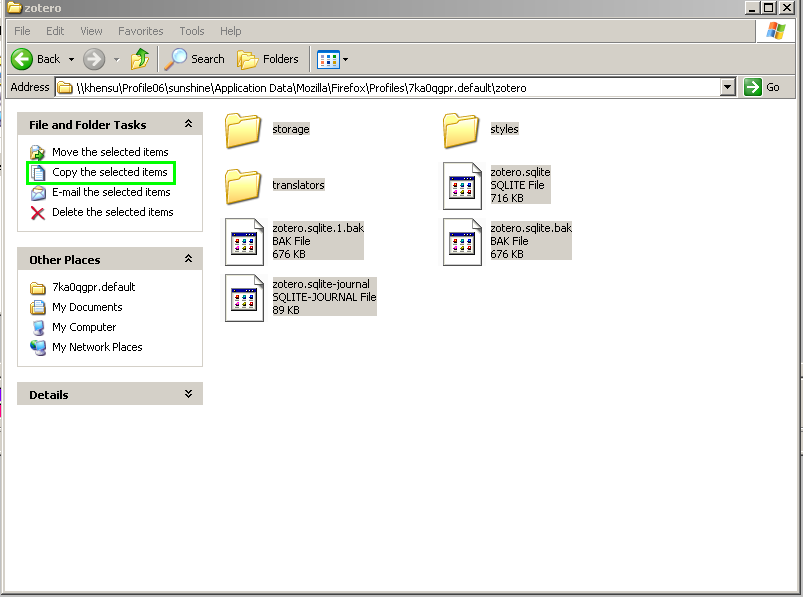803x597 pixels.
Task: Open 7ka0qgpr.default folder link
Action: click(x=94, y=287)
